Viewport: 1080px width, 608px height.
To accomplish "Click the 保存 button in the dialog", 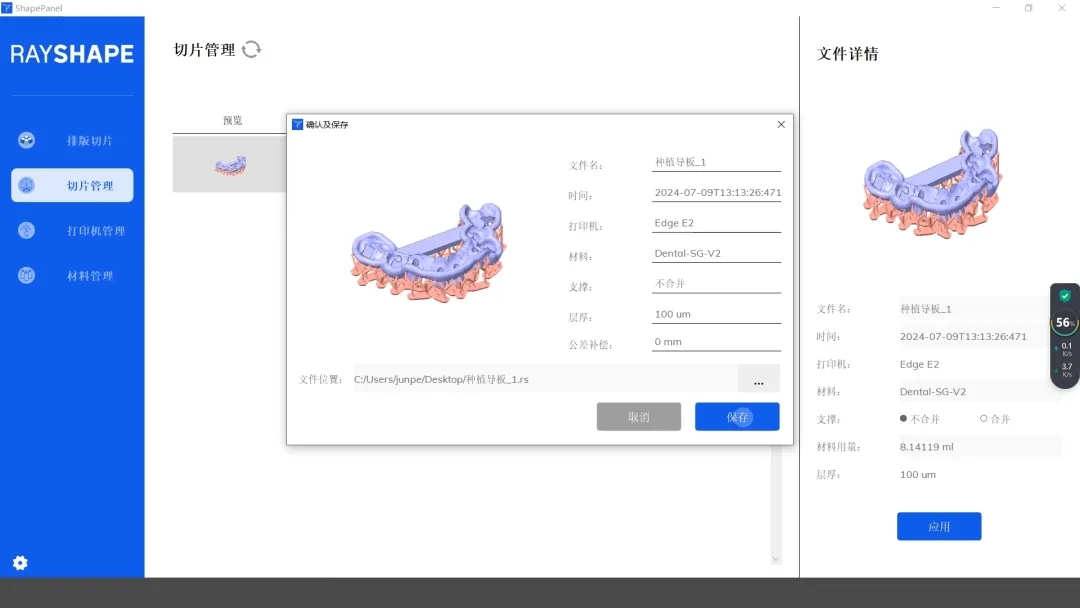I will pos(737,417).
